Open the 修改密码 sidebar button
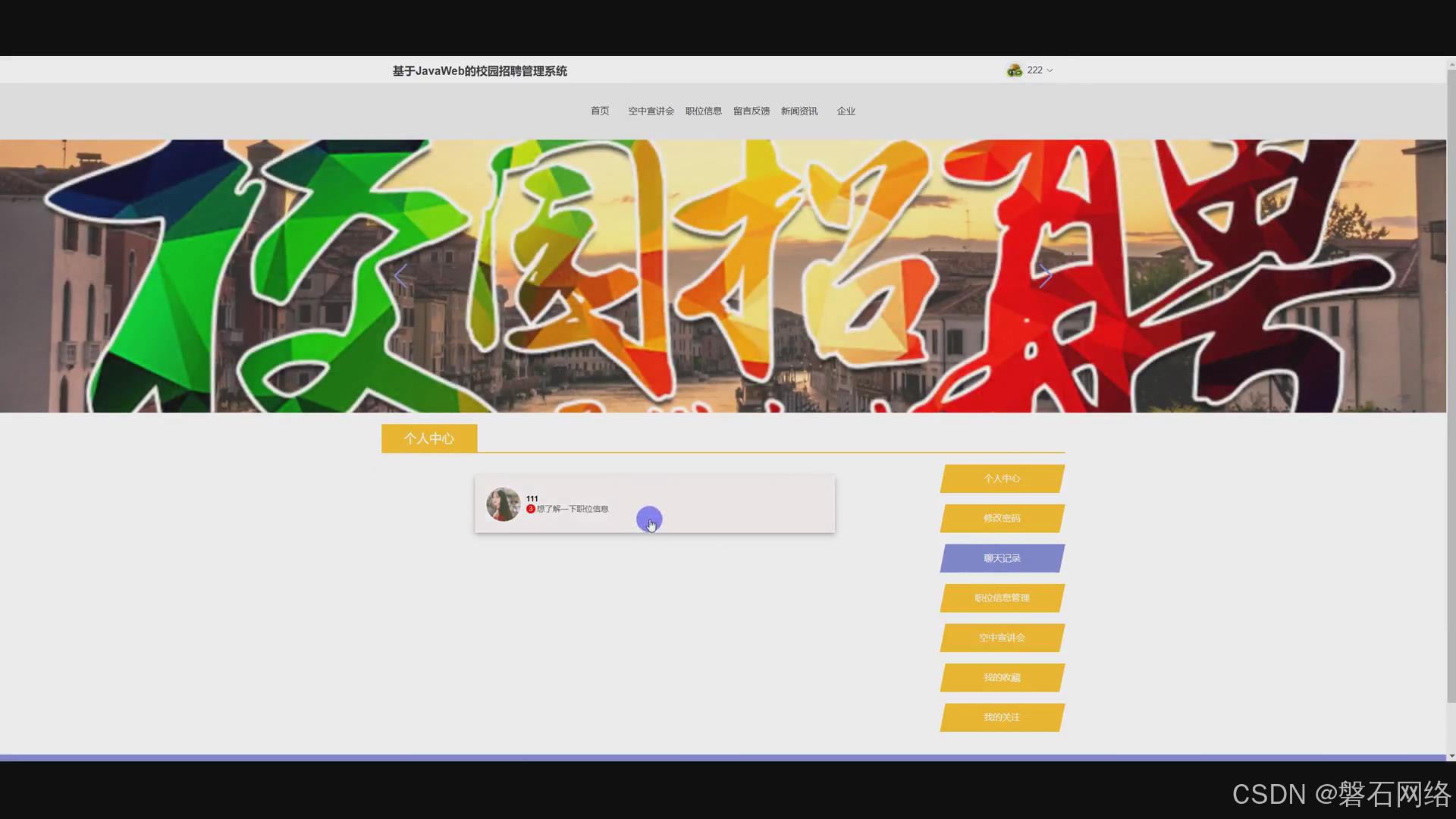The height and width of the screenshot is (819, 1456). 1002,519
